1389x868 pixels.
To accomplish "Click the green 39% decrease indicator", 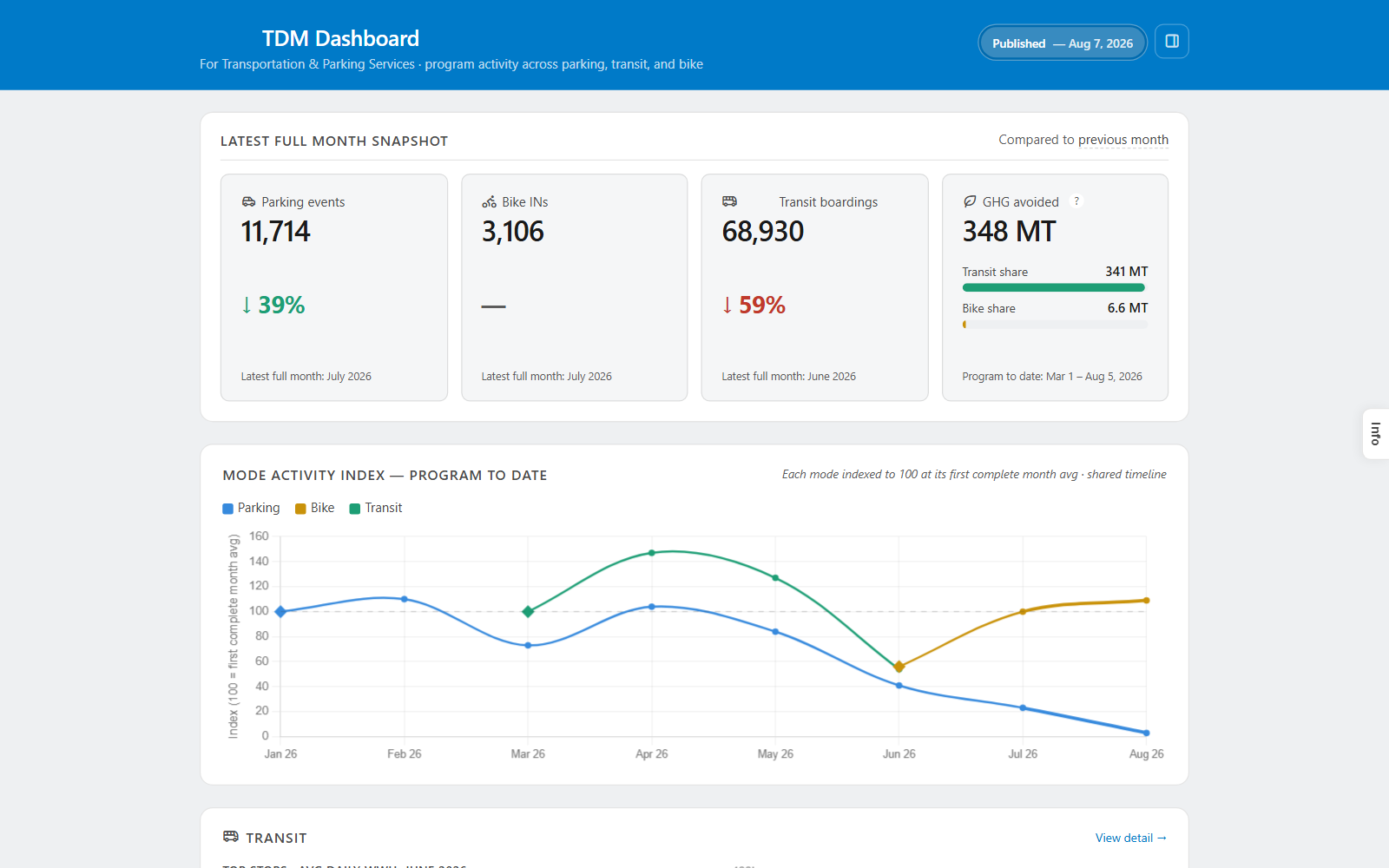I will coord(273,305).
